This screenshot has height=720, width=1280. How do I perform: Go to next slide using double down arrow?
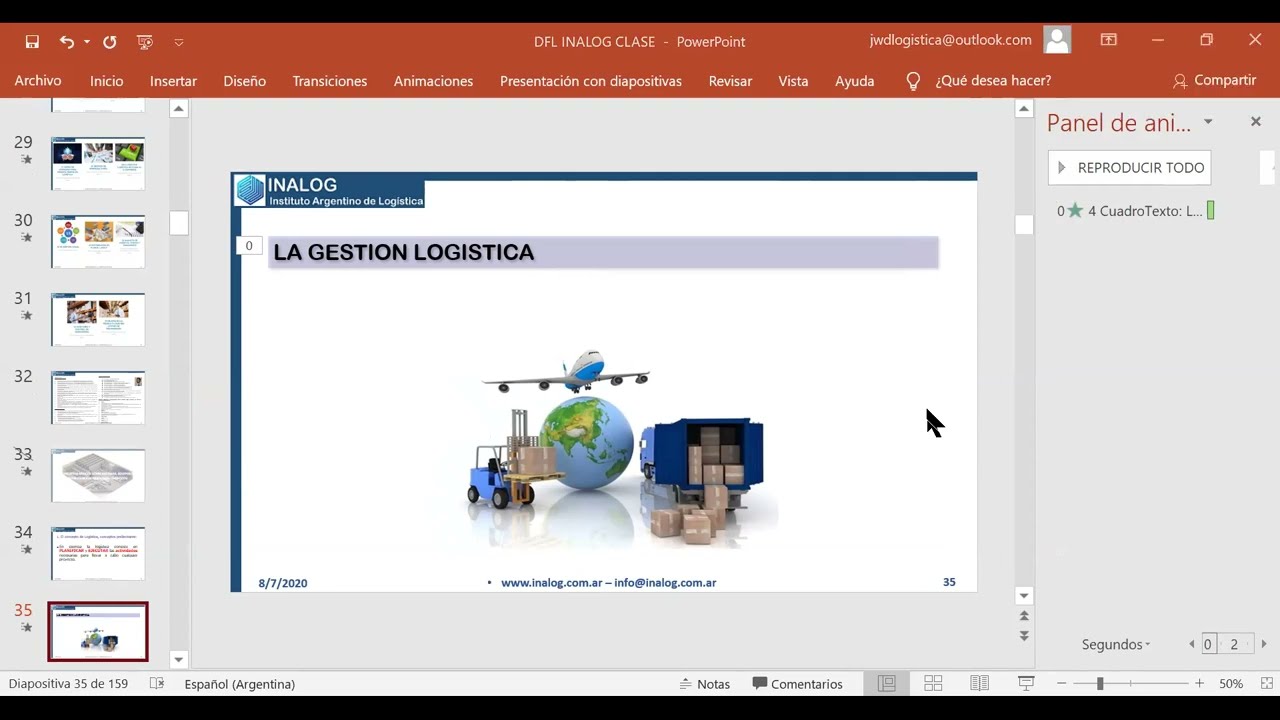(x=1024, y=636)
